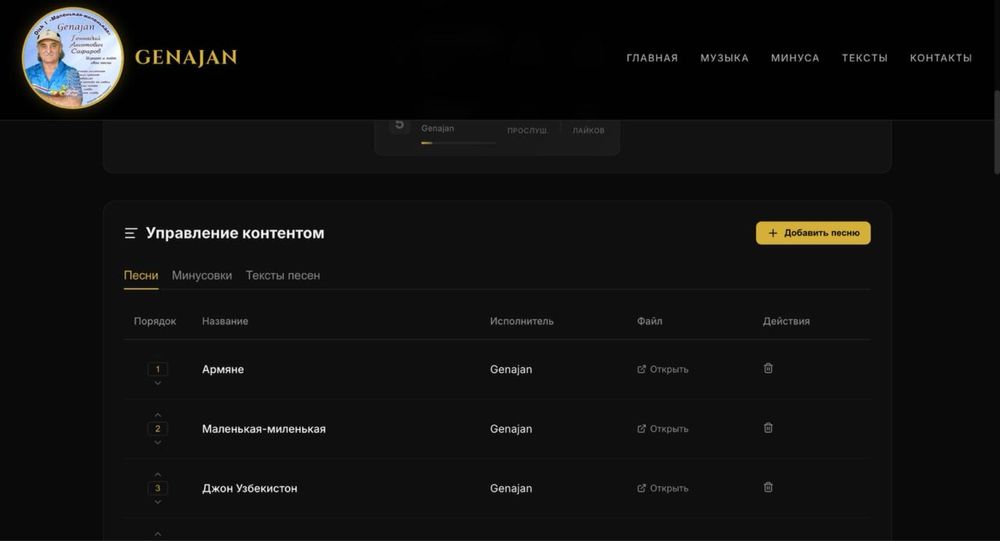Open the file for Армяне
The height and width of the screenshot is (541, 1000).
(x=663, y=369)
